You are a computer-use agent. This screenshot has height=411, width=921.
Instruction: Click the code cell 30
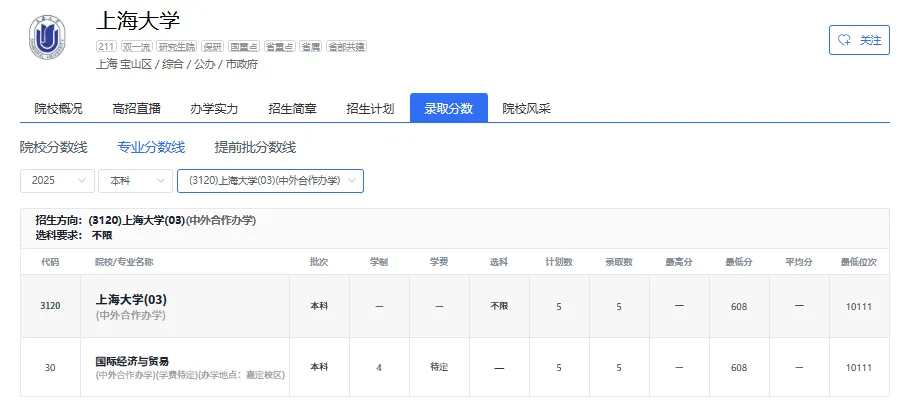tap(51, 368)
